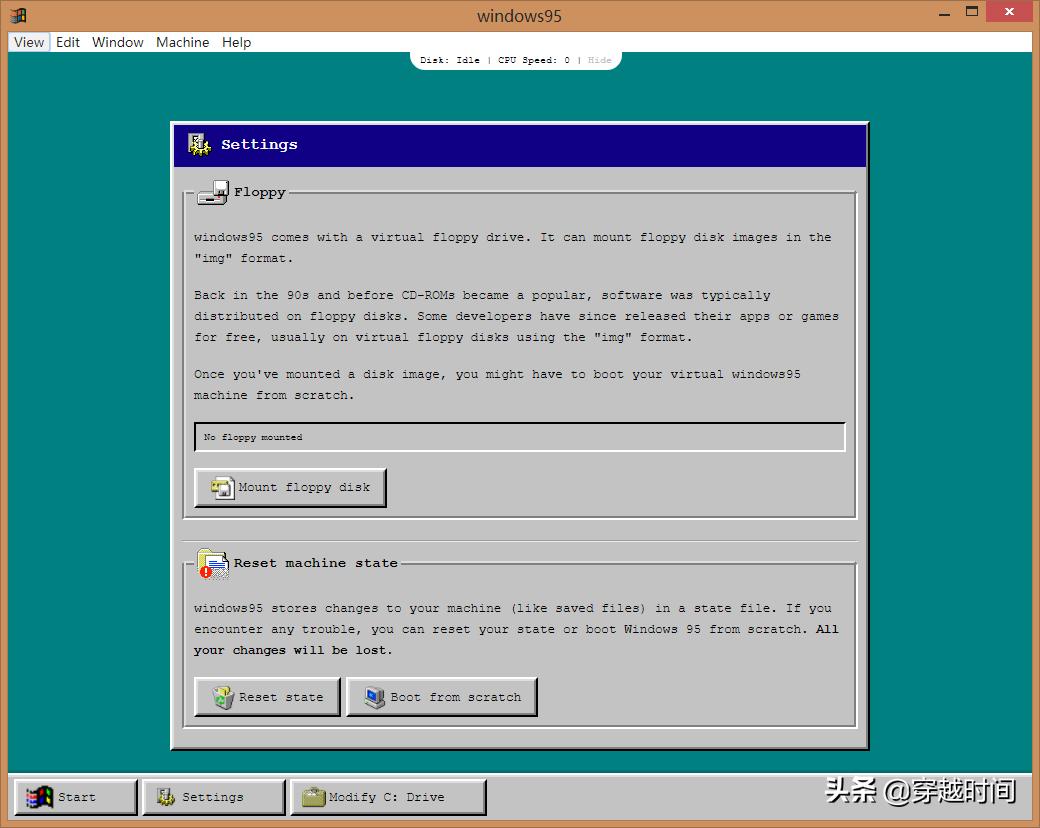Click the 'No floppy mounted' field
1040x828 pixels.
tap(519, 436)
